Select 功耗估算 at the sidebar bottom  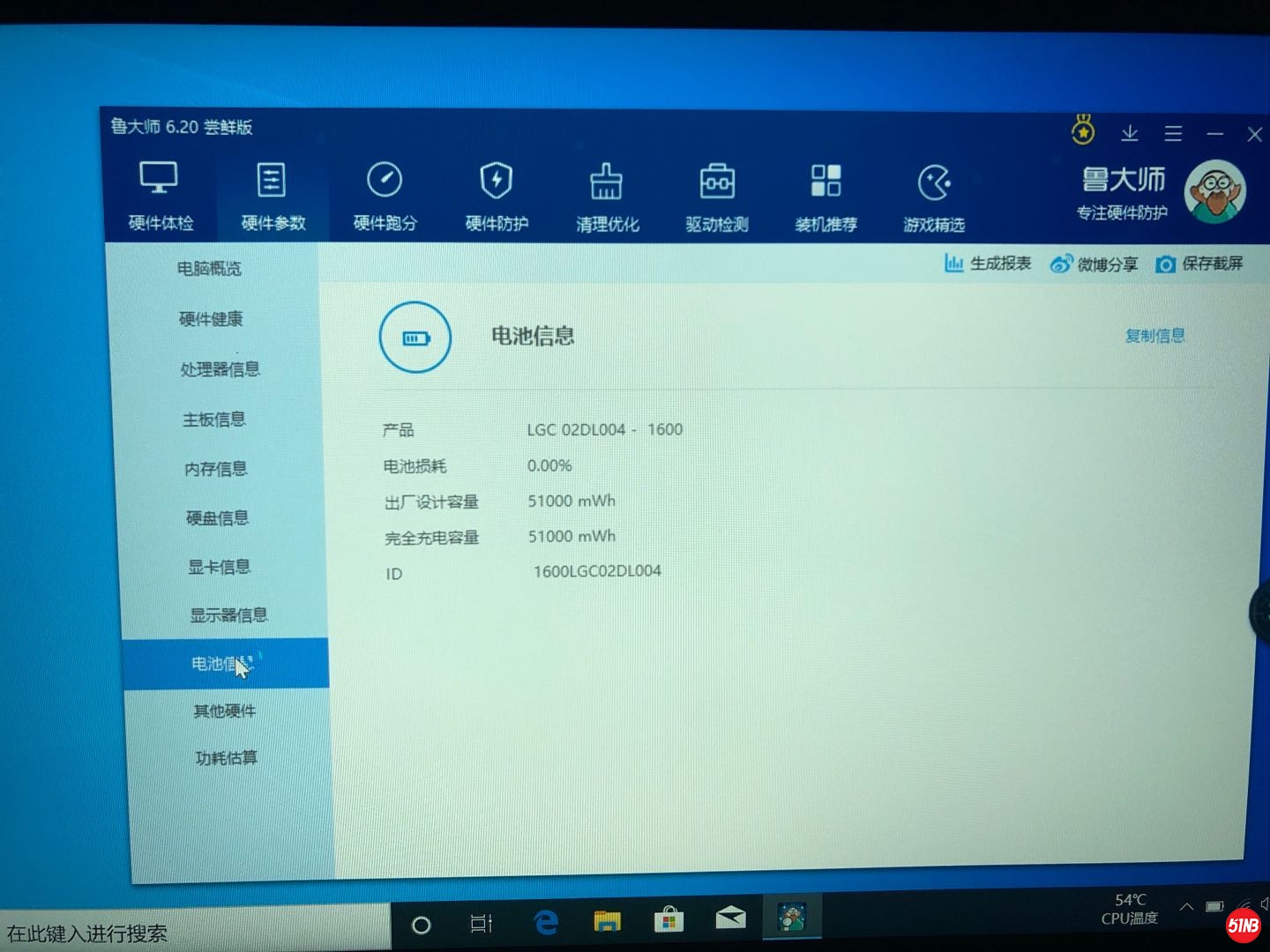[x=224, y=757]
